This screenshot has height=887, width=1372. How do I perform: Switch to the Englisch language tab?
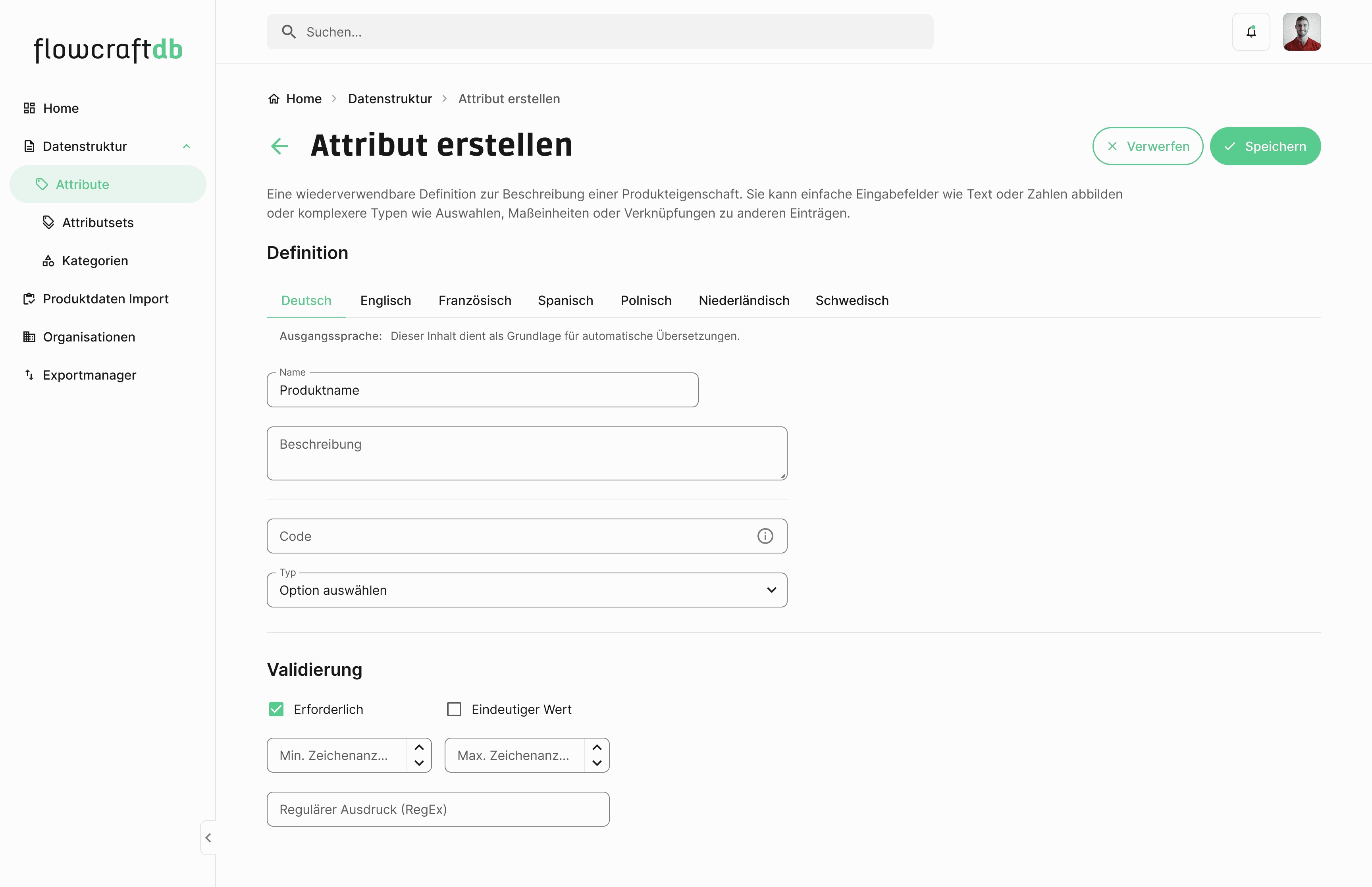(385, 301)
